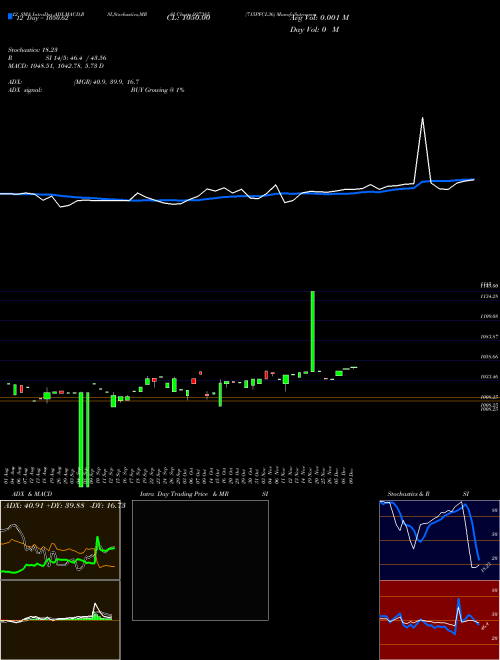
Task: Click the 'MACD: 1048.51, 1042.78, 5.73 D' line
Action: click(56, 66)
